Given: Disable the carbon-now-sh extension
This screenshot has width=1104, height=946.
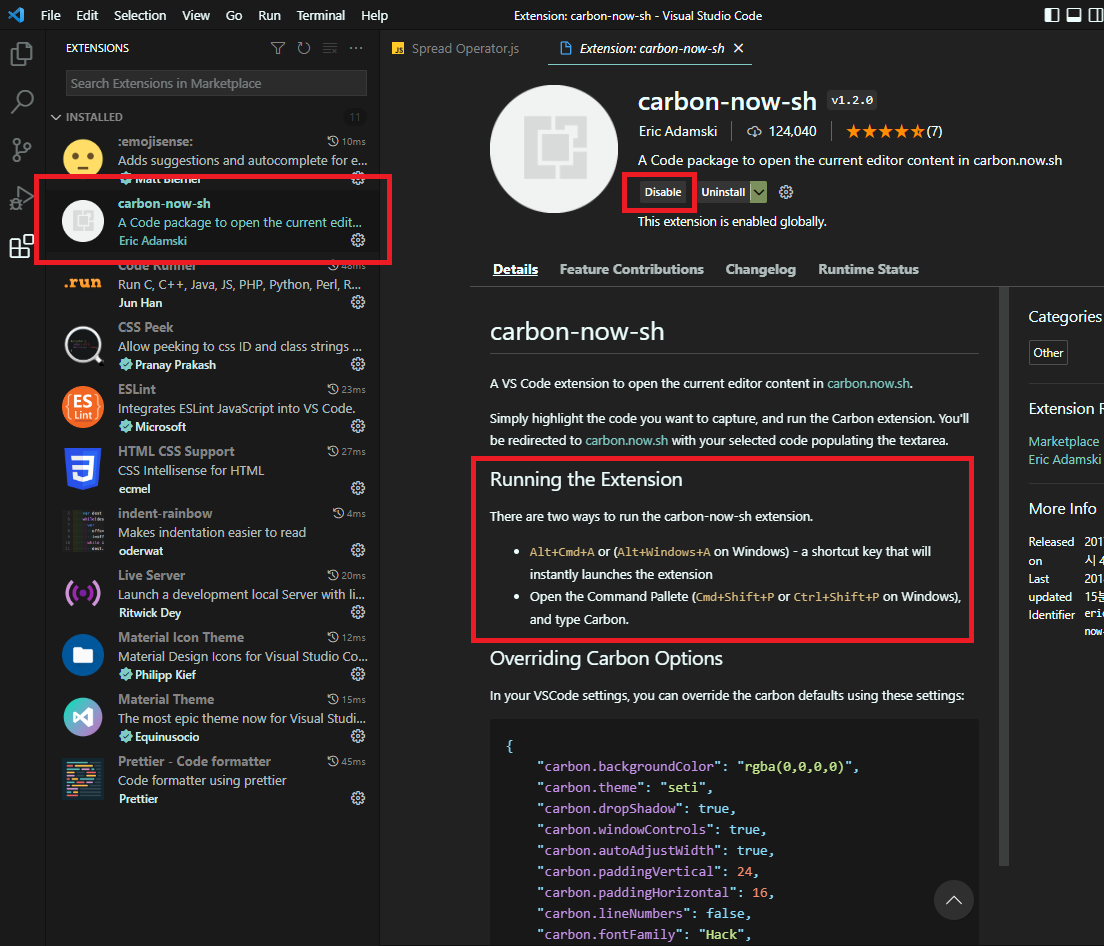Looking at the screenshot, I should [663, 191].
